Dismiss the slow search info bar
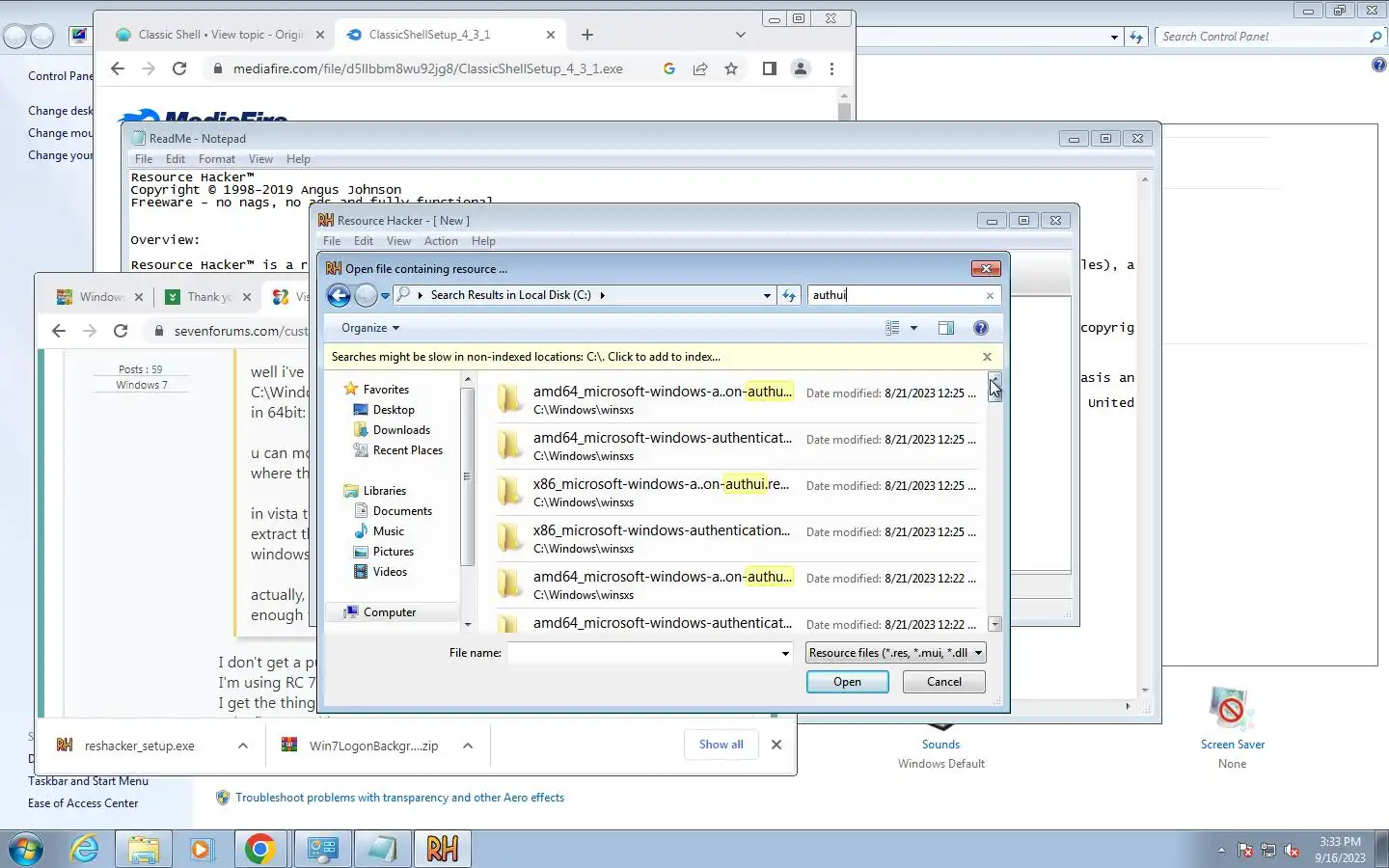1389x868 pixels. click(x=987, y=357)
